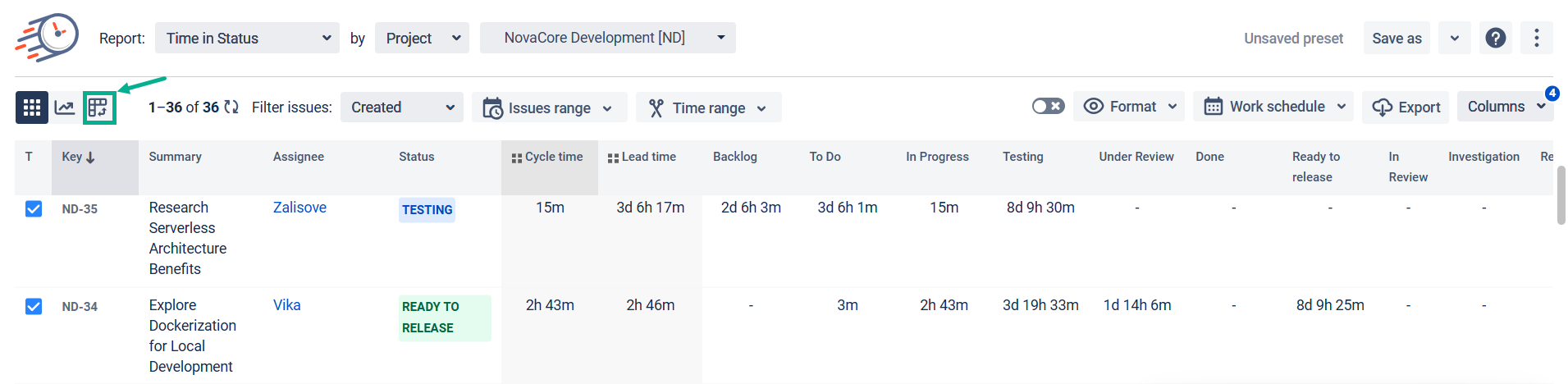Open the Created filter issues dropdown
The height and width of the screenshot is (384, 1568).
point(401,107)
